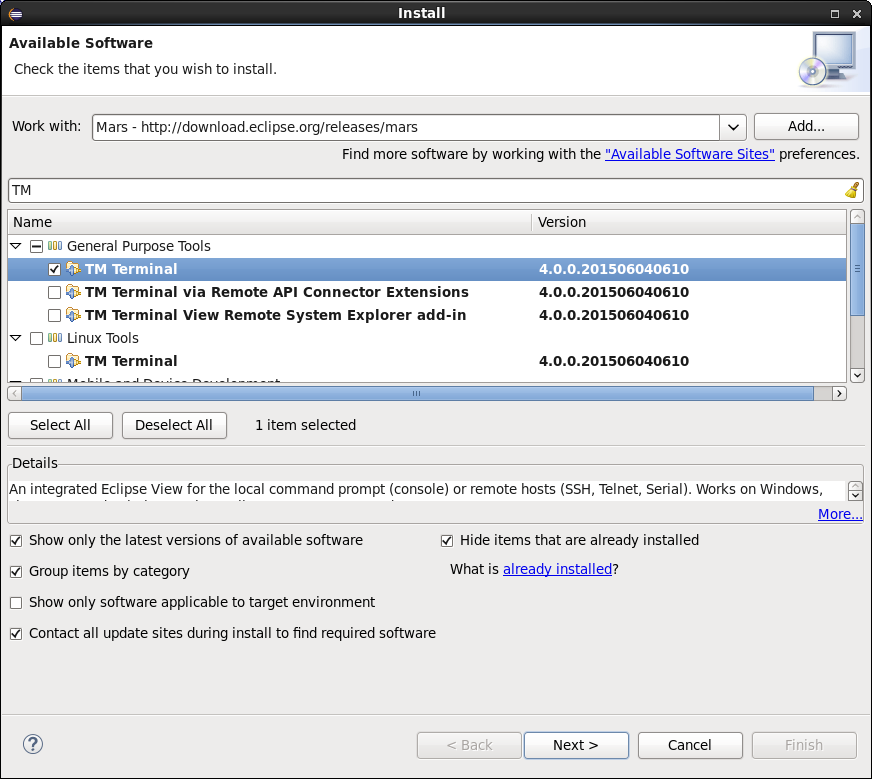Click the Details text scroll stepper

click(855, 491)
